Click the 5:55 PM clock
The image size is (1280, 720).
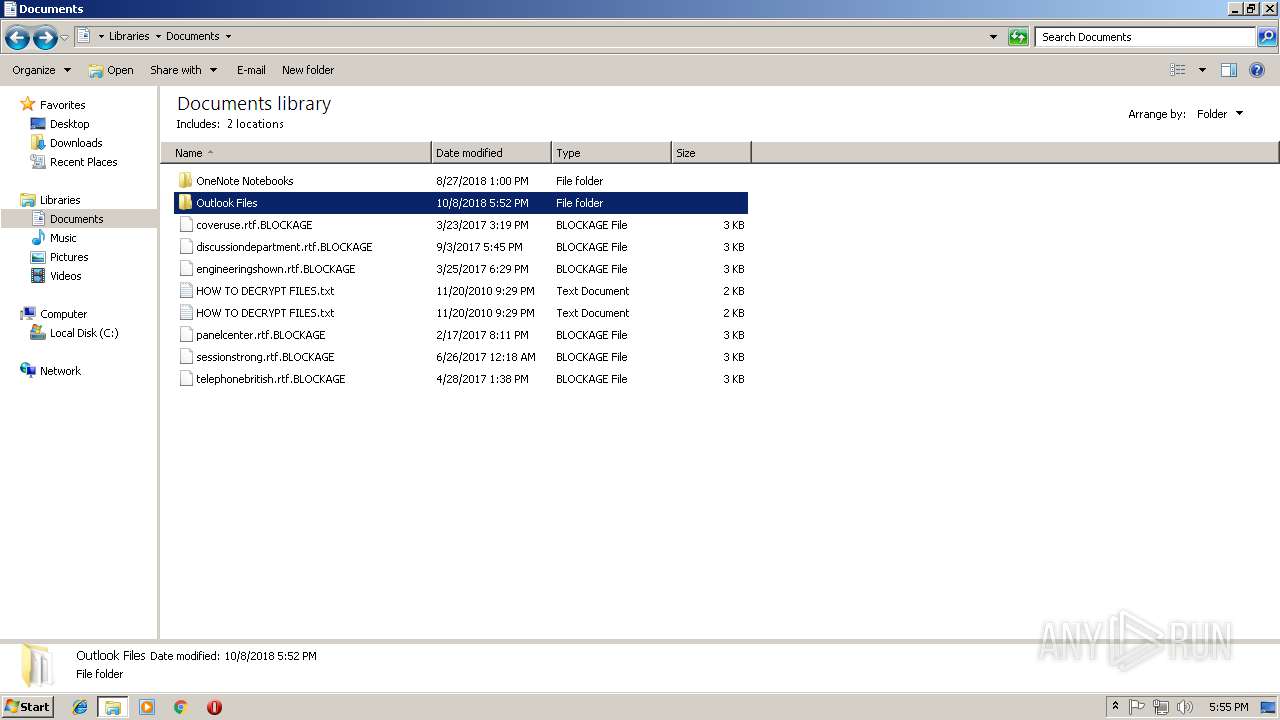point(1228,707)
